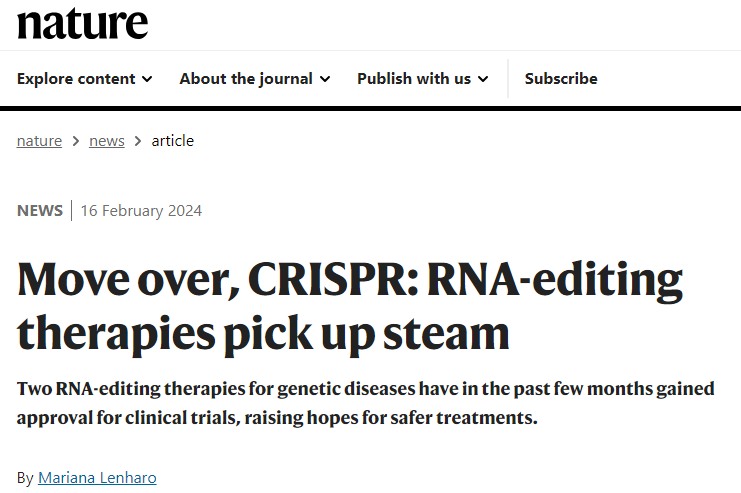Viewport: 741px width, 493px height.
Task: Navigate to the news breadcrumb link
Action: [x=107, y=141]
